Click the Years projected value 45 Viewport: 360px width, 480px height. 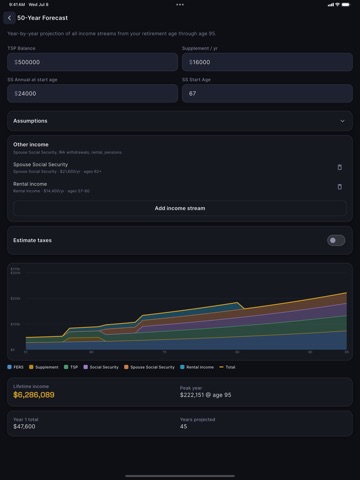point(183,427)
